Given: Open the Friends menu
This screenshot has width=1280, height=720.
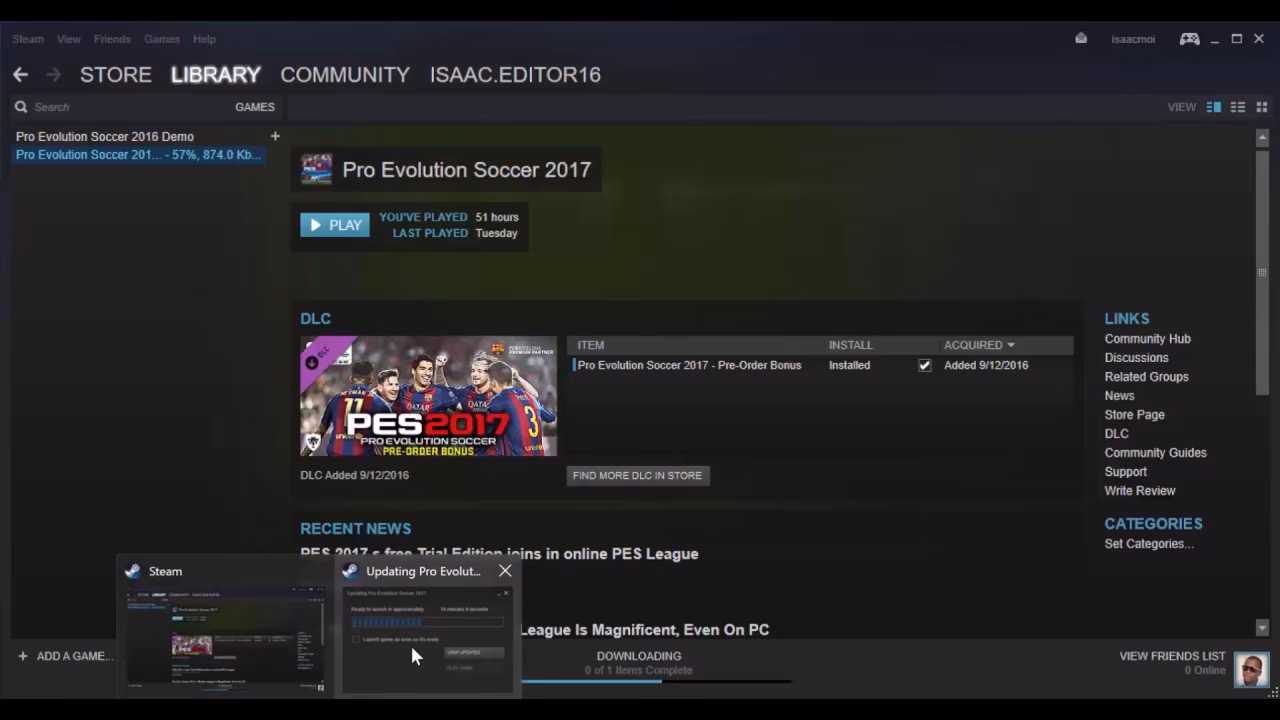Looking at the screenshot, I should tap(112, 39).
